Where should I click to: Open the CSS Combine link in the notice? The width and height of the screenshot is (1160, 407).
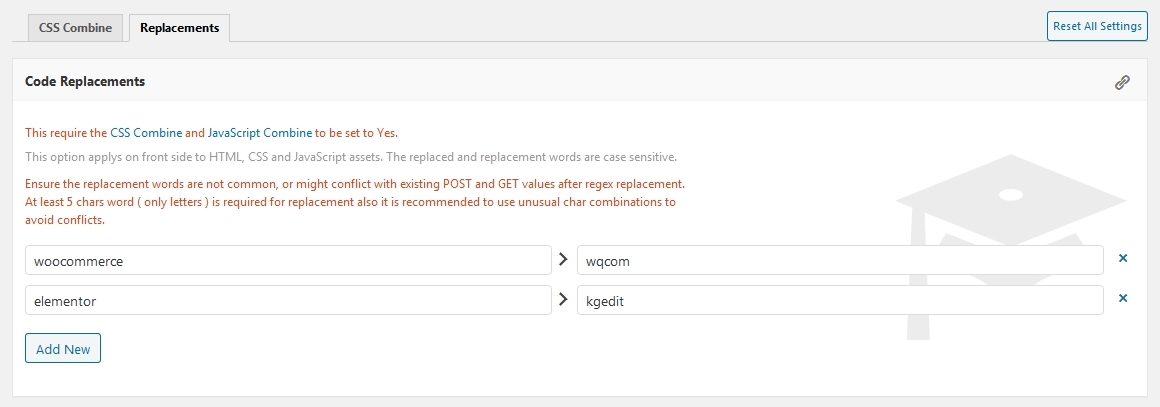146,133
